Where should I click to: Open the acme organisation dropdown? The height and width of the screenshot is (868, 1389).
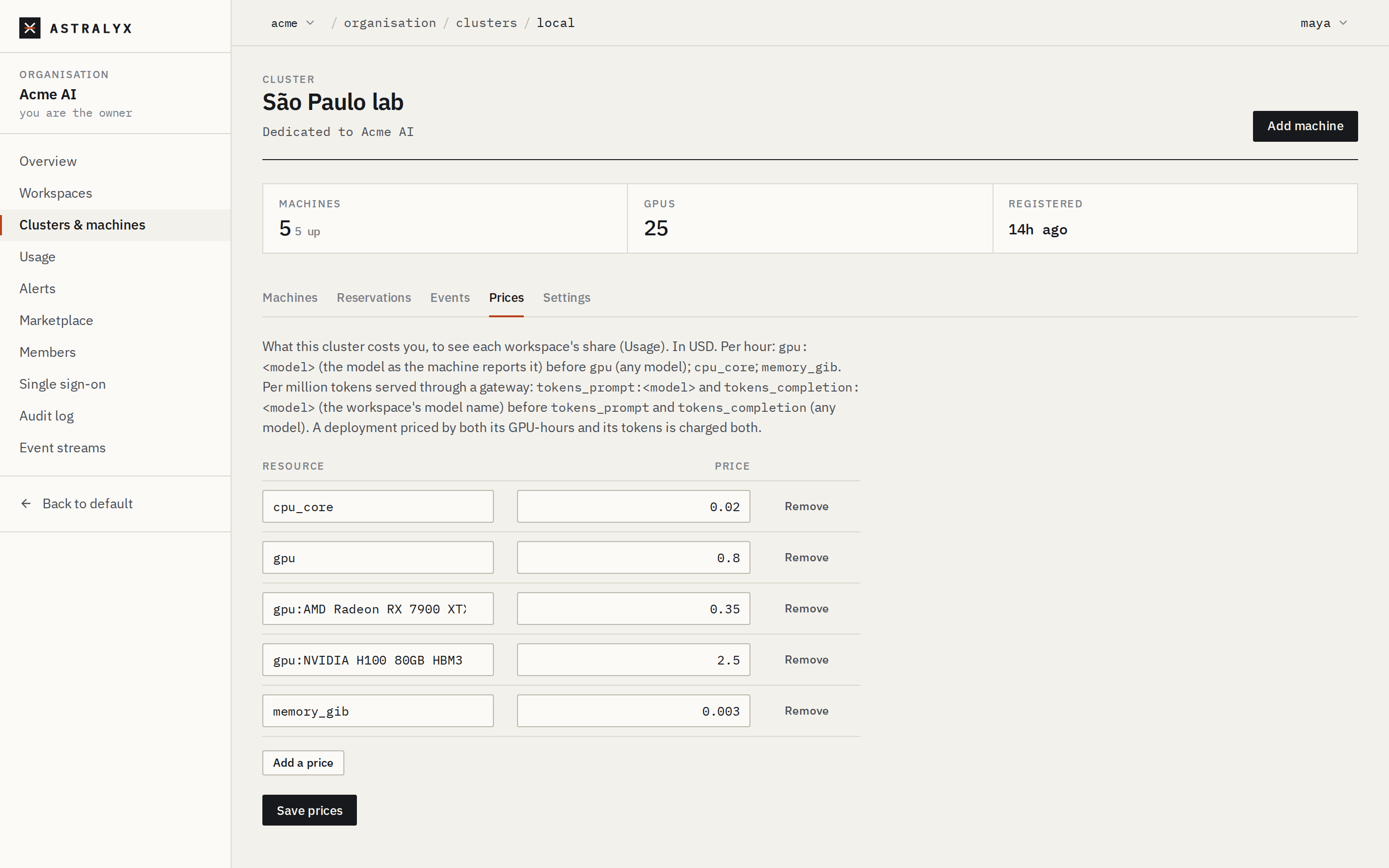pos(292,23)
